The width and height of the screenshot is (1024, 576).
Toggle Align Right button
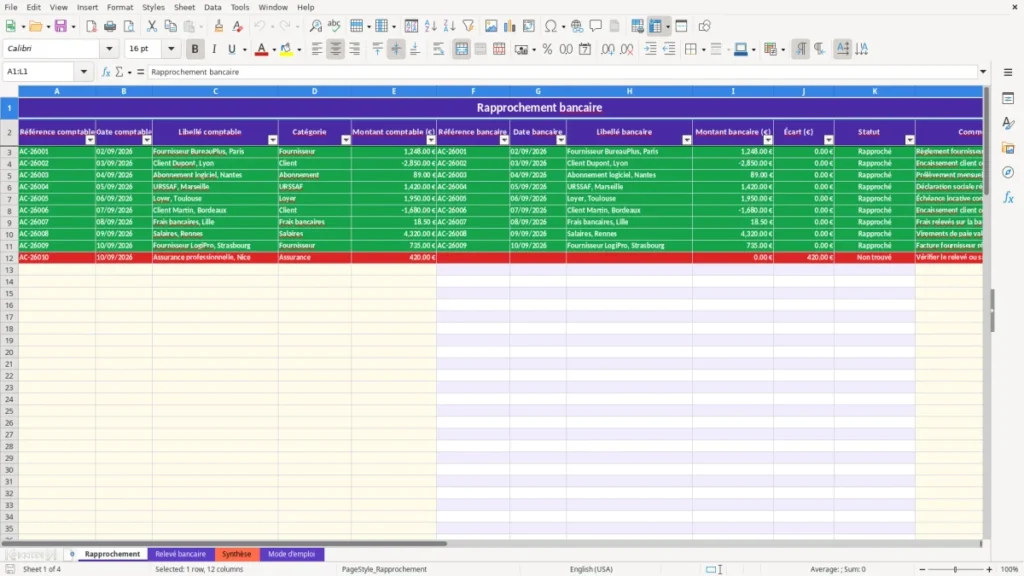click(x=355, y=49)
